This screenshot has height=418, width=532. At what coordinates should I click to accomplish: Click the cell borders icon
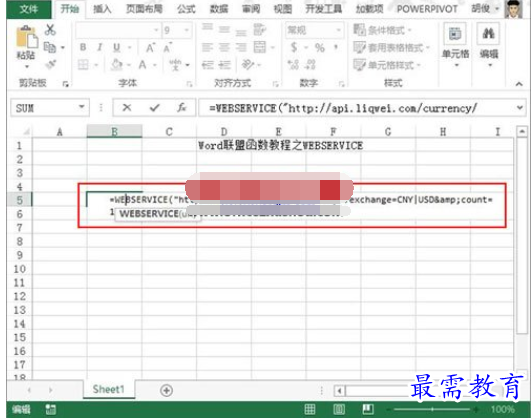pyautogui.click(x=83, y=64)
